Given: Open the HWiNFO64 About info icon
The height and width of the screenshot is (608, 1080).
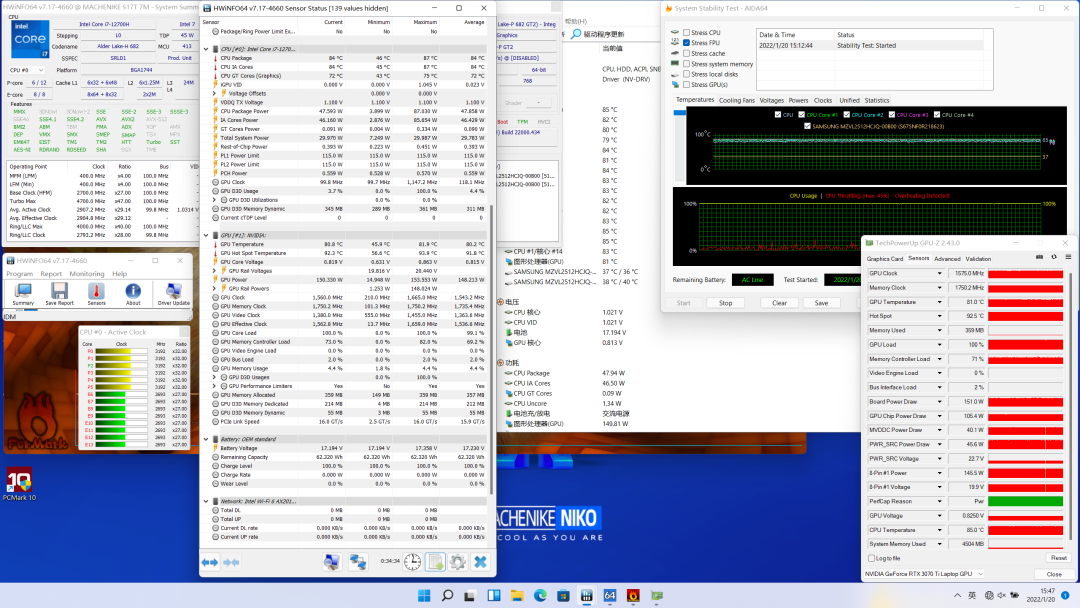Looking at the screenshot, I should (x=133, y=293).
